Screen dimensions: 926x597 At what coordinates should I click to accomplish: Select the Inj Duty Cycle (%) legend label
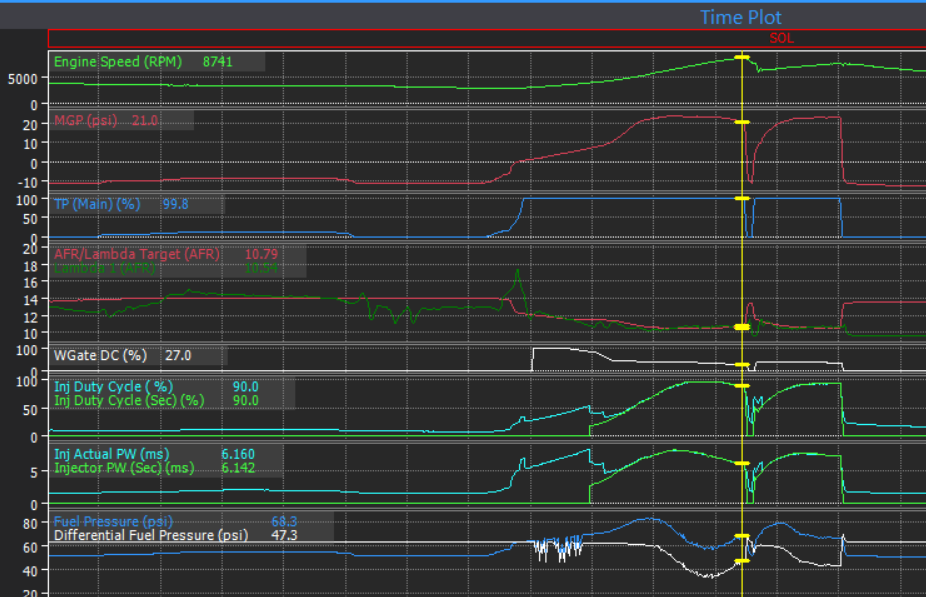[113, 387]
